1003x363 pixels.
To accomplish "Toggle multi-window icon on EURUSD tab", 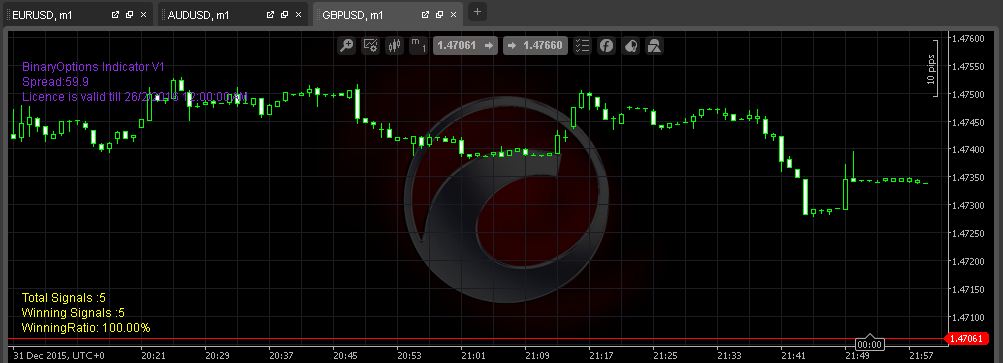I will point(129,15).
